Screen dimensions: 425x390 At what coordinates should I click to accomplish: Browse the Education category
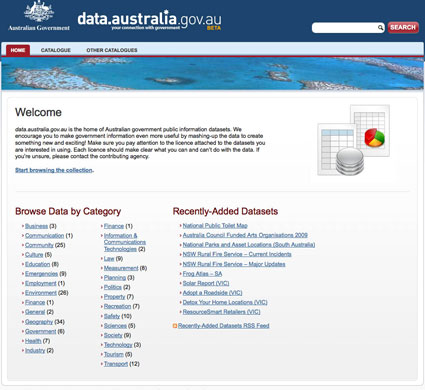tap(37, 264)
